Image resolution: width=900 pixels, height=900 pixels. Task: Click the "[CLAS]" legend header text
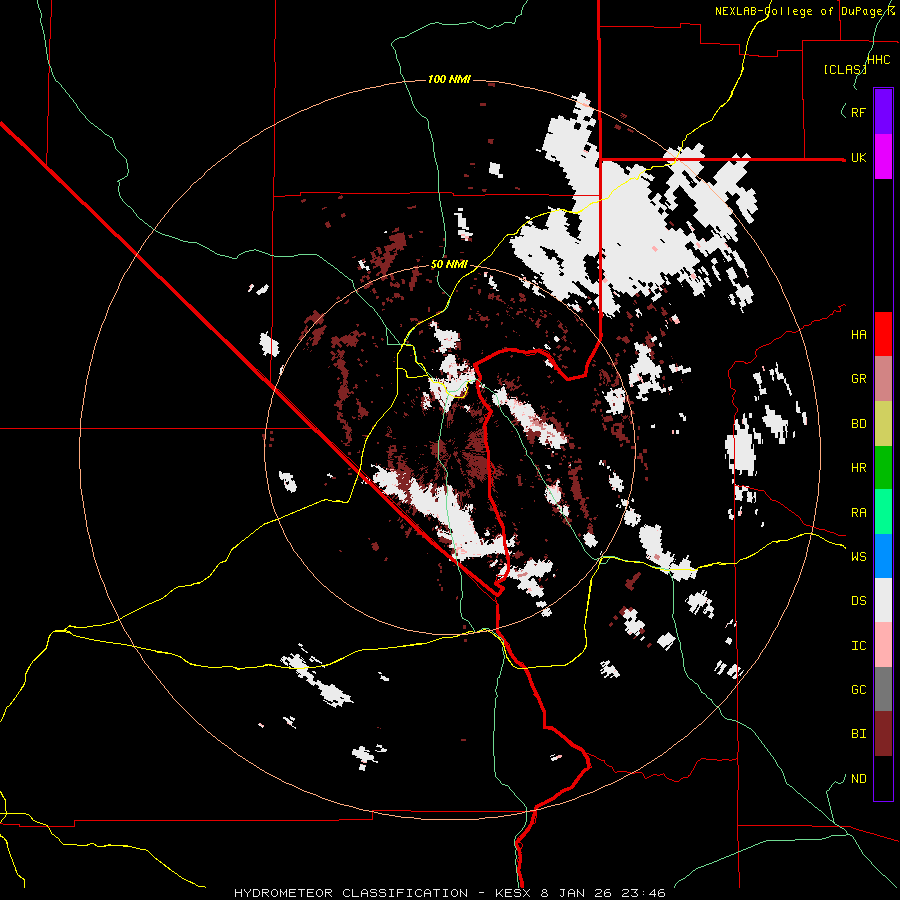tap(845, 70)
